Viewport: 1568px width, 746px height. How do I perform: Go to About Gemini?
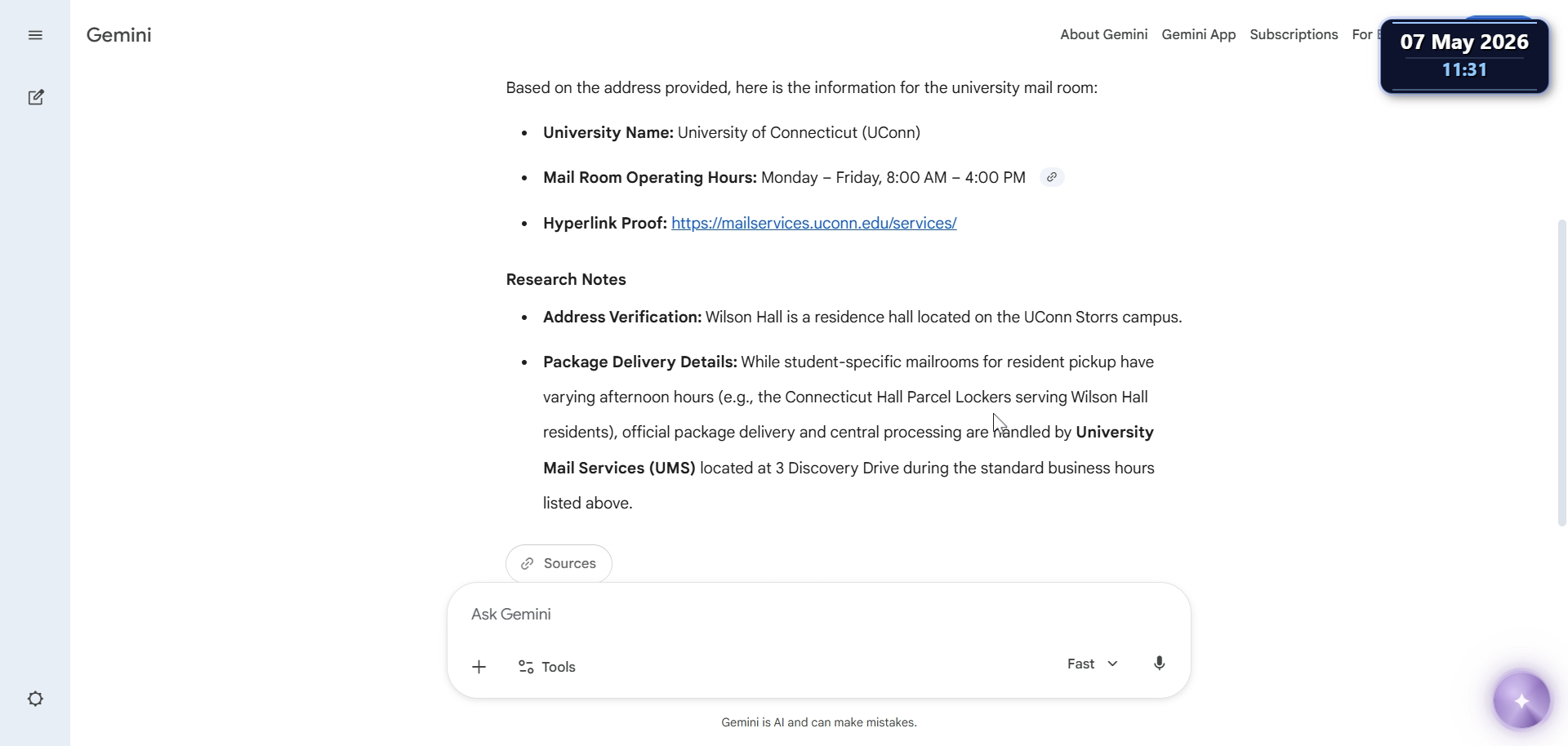pos(1103,34)
